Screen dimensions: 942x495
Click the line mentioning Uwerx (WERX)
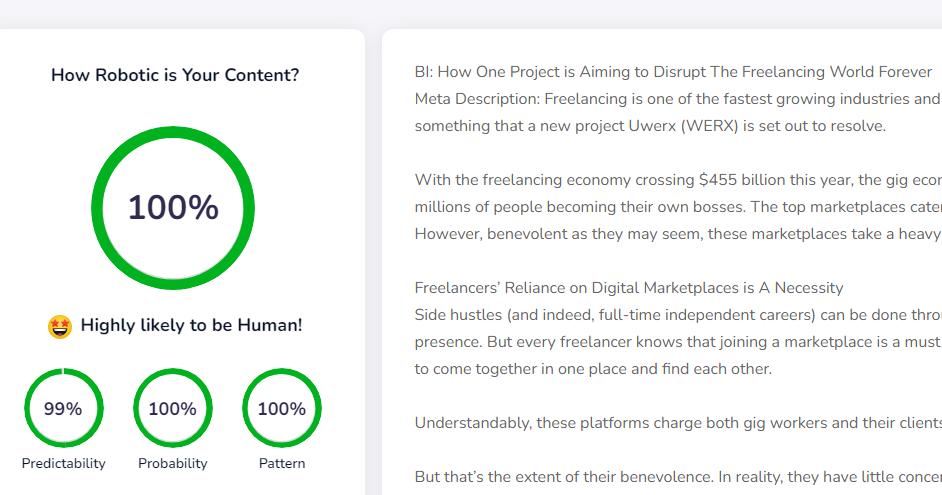(x=650, y=126)
